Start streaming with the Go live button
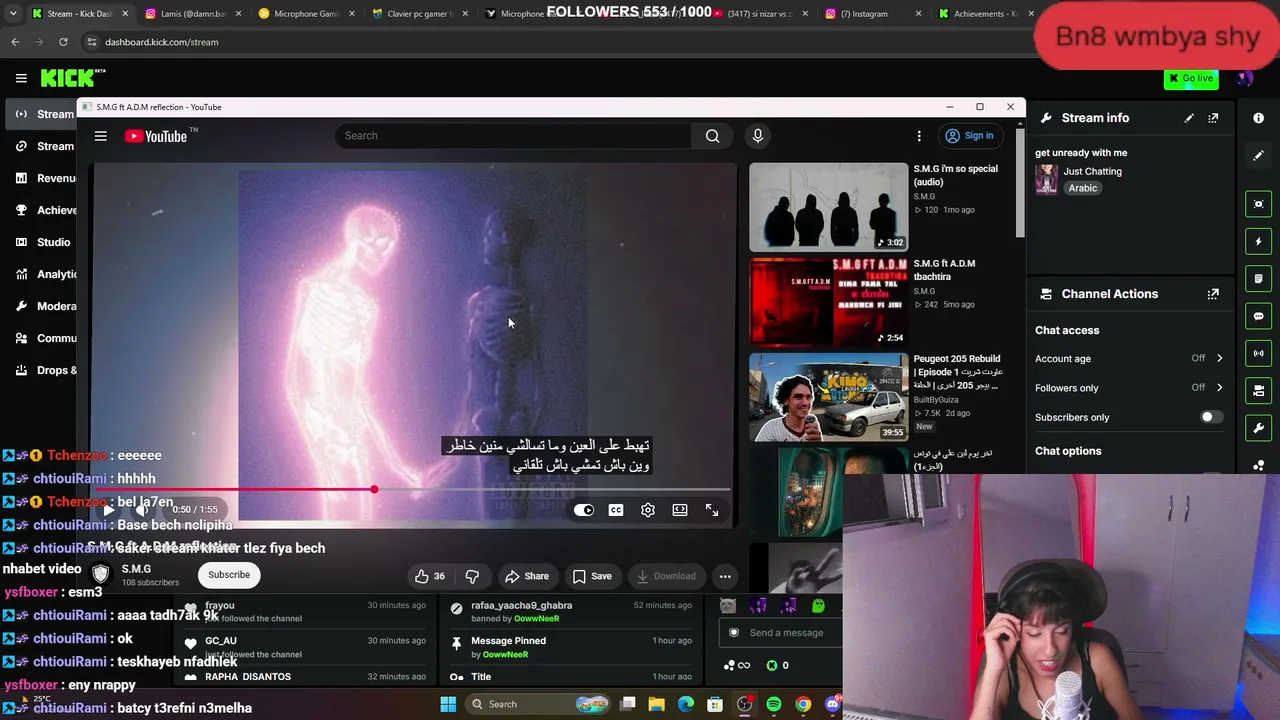The height and width of the screenshot is (720, 1280). tap(1191, 78)
